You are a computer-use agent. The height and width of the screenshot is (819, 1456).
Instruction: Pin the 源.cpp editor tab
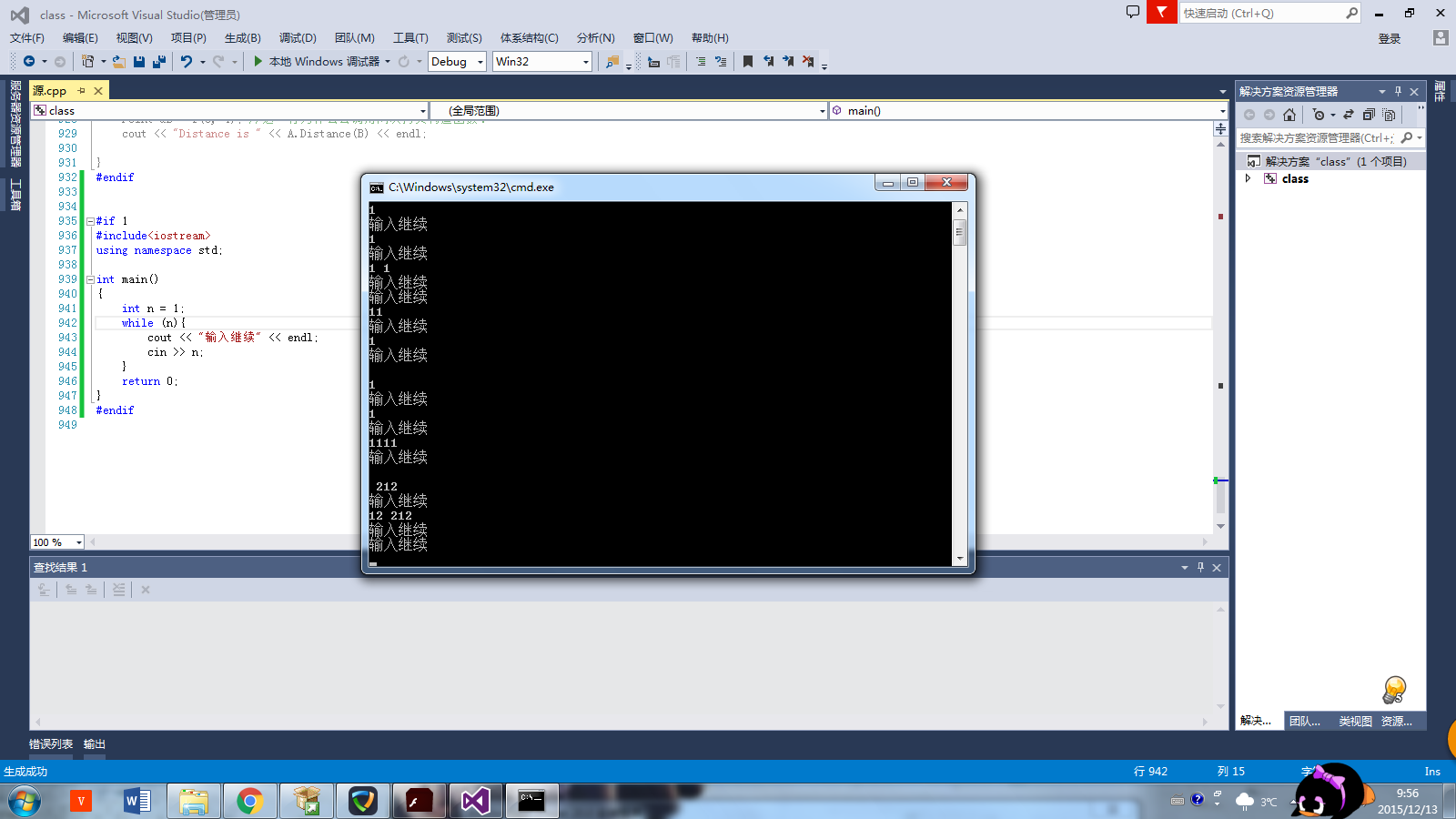(81, 90)
